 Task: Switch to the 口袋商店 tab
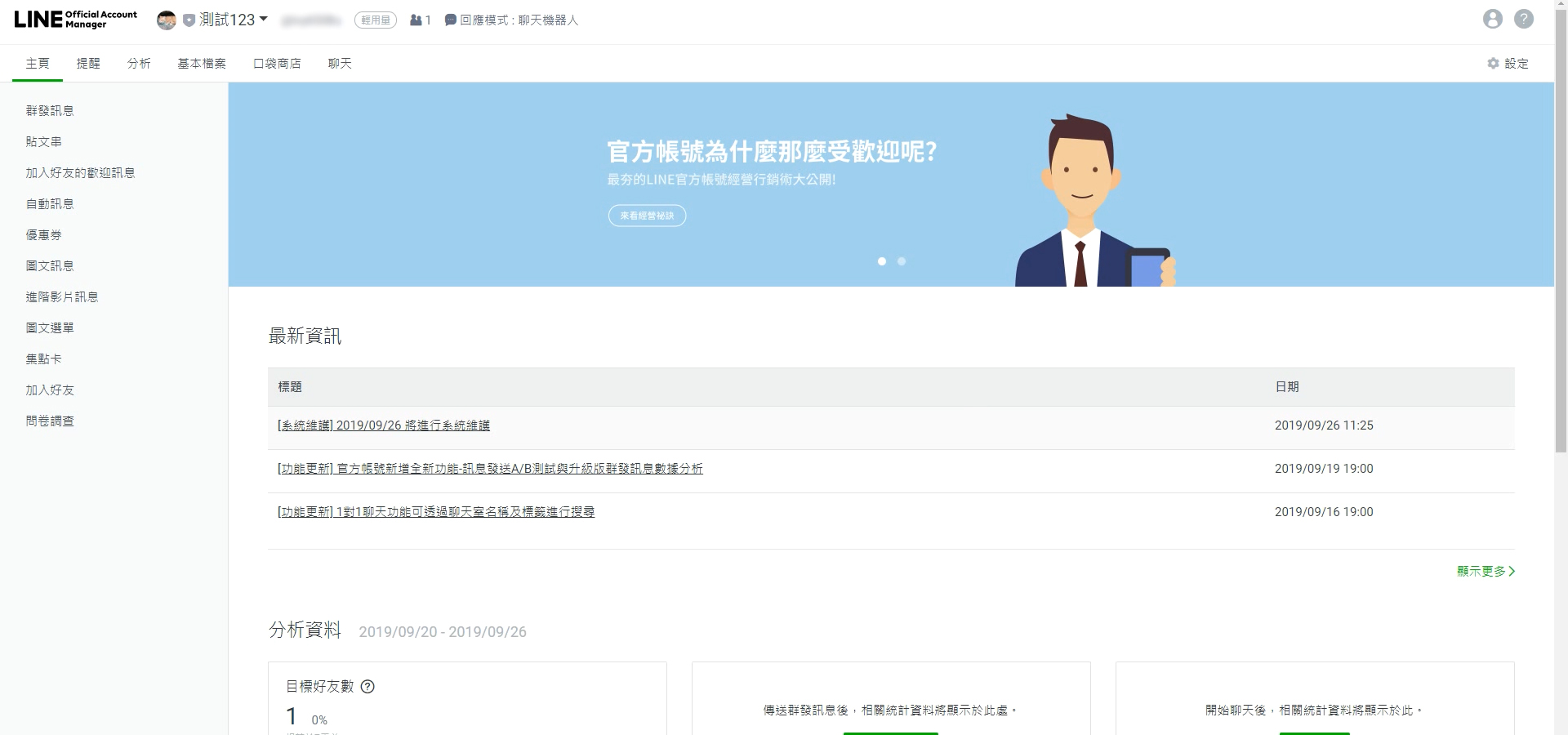tap(277, 63)
